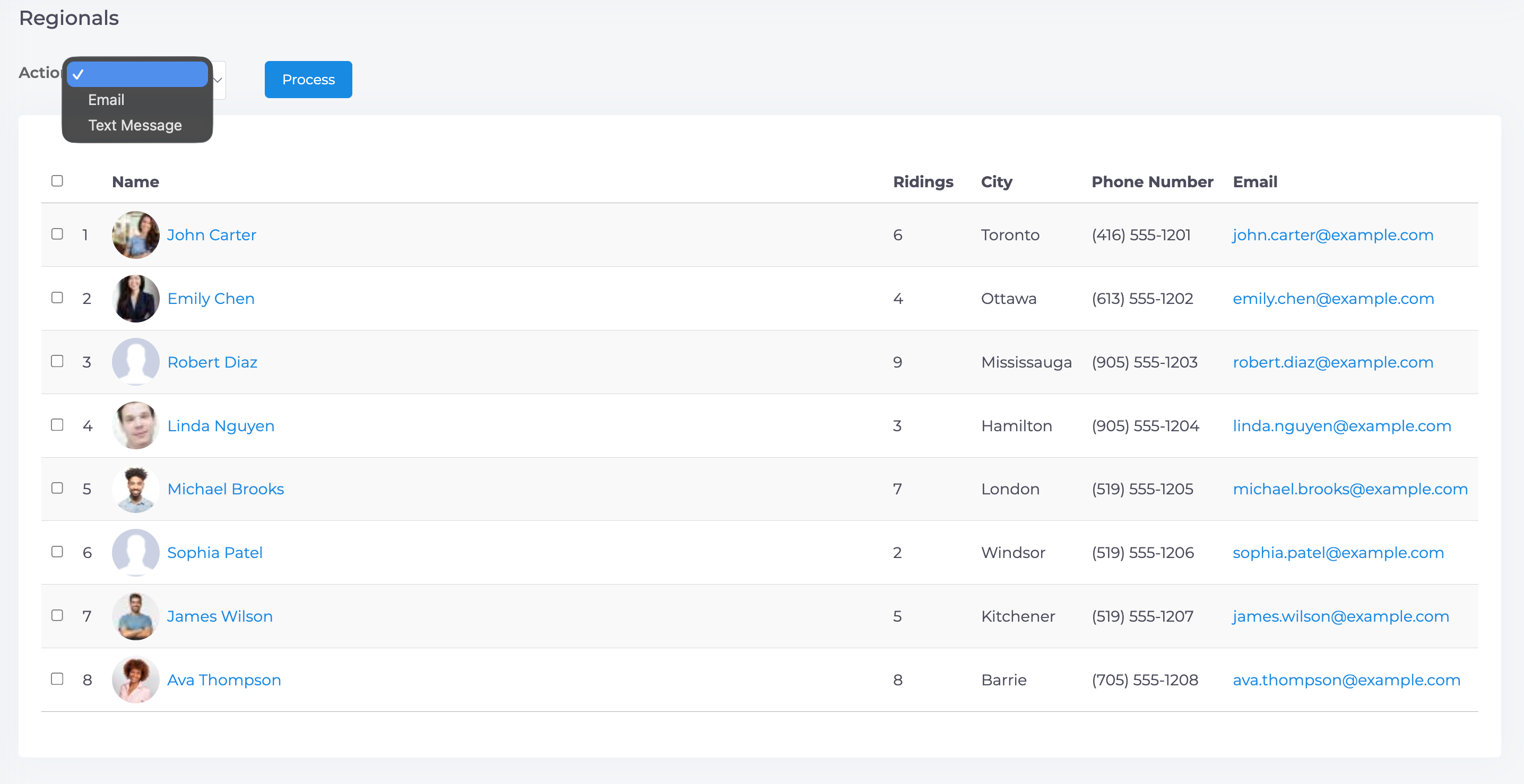Click Robert Diaz's placeholder avatar
1524x784 pixels.
pos(135,362)
